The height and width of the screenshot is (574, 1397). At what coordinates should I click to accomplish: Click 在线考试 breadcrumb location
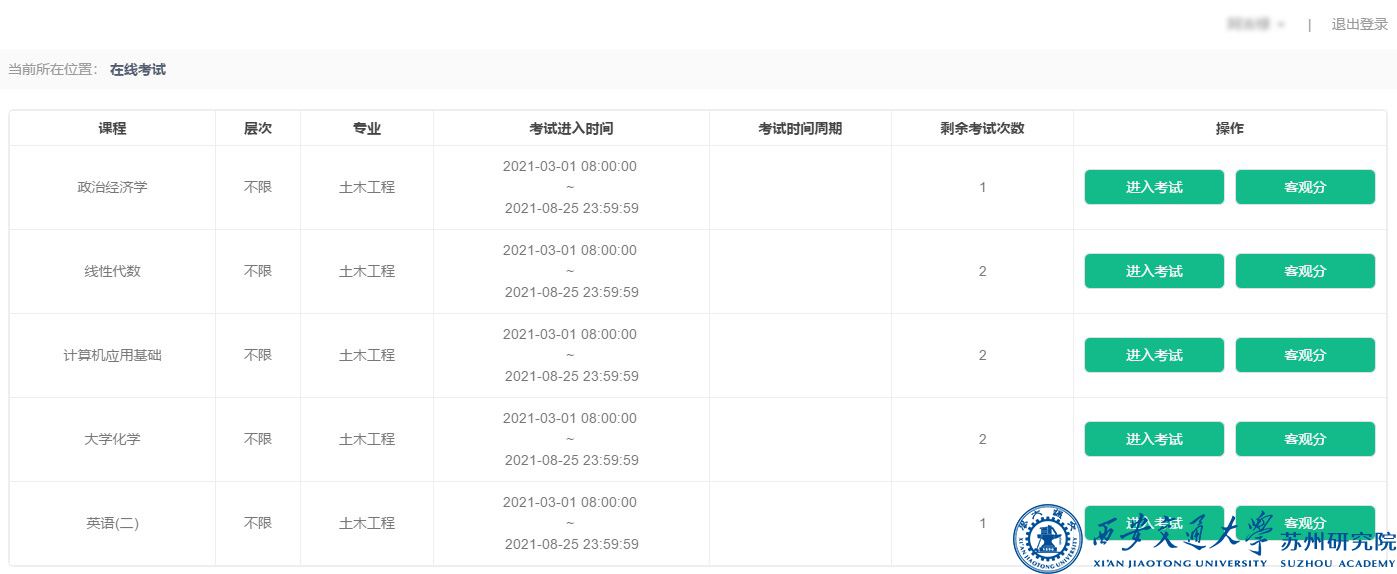click(x=138, y=70)
